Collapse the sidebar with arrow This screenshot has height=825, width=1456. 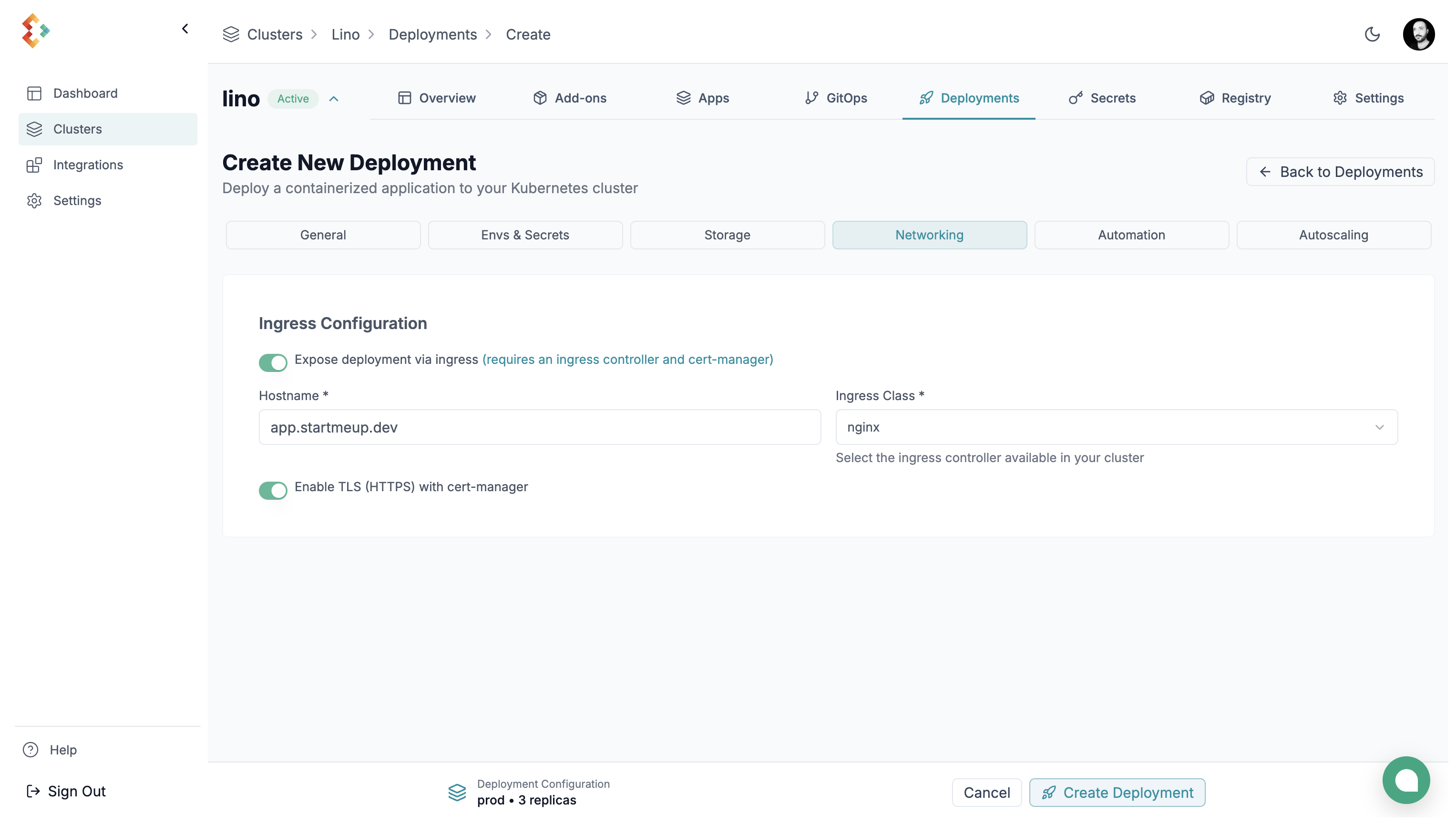tap(185, 29)
